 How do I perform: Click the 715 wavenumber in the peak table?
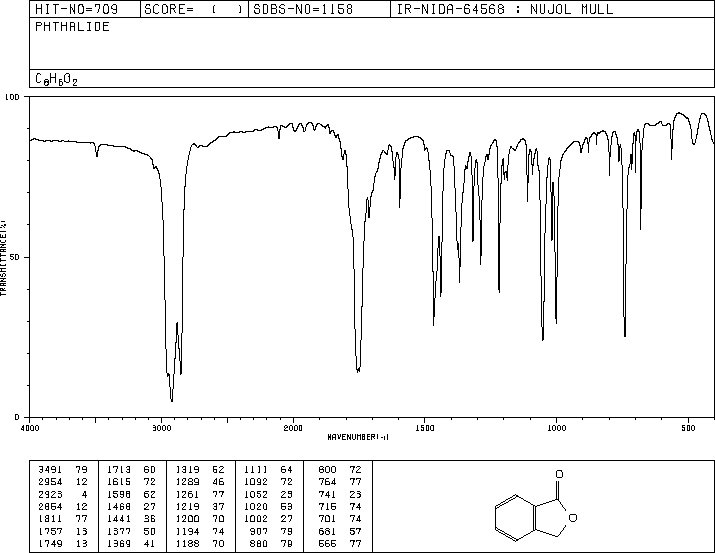click(327, 506)
